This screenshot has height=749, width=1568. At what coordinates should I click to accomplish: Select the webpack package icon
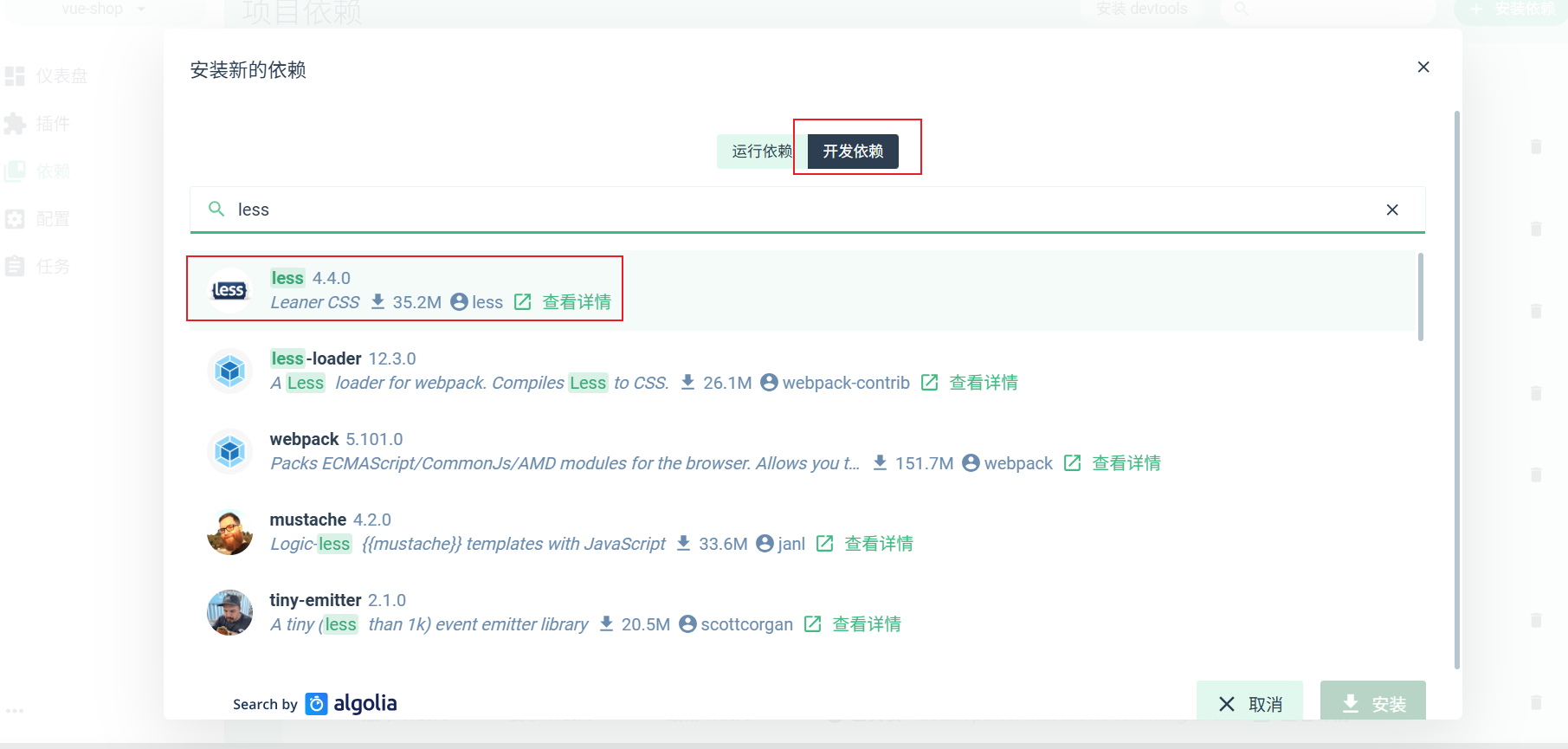229,451
